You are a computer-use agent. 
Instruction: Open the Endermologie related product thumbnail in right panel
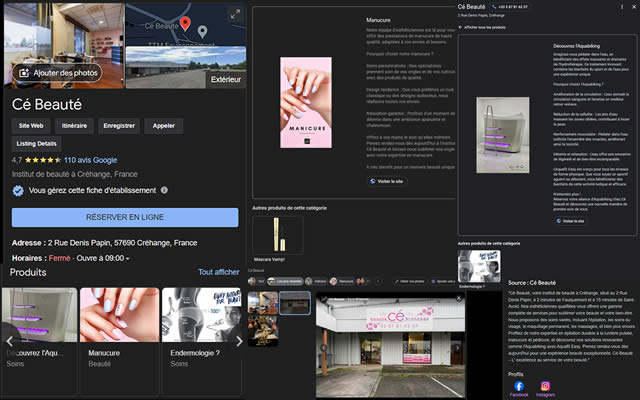point(479,266)
